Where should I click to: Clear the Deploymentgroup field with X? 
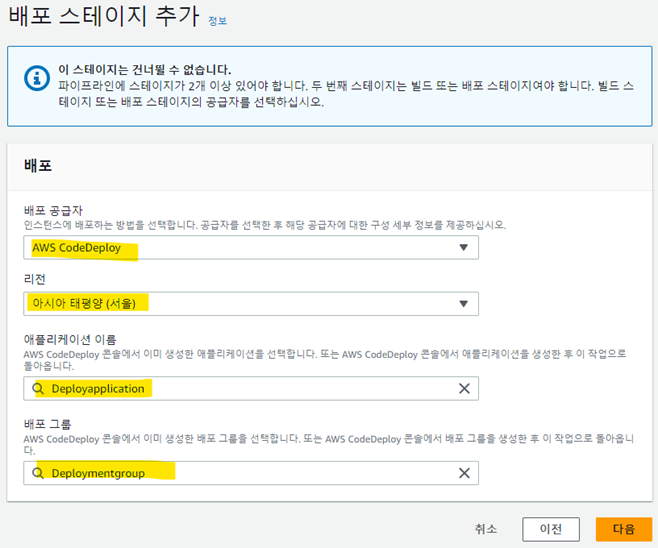[464, 473]
